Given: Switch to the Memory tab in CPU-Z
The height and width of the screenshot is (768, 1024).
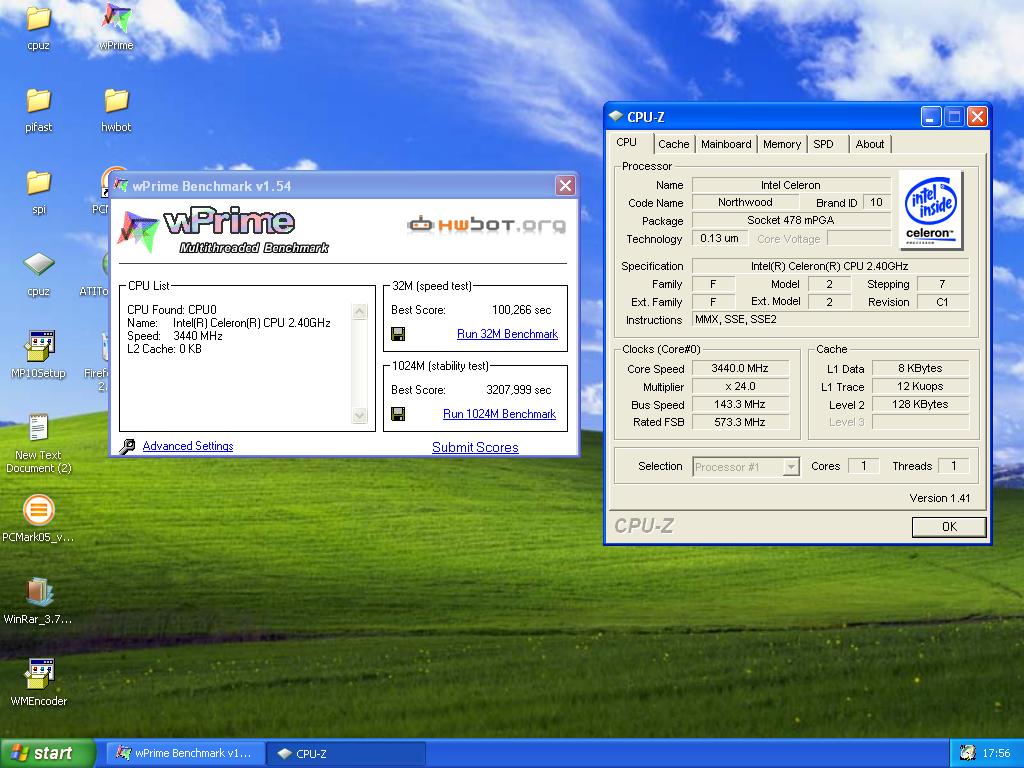Looking at the screenshot, I should (x=782, y=144).
